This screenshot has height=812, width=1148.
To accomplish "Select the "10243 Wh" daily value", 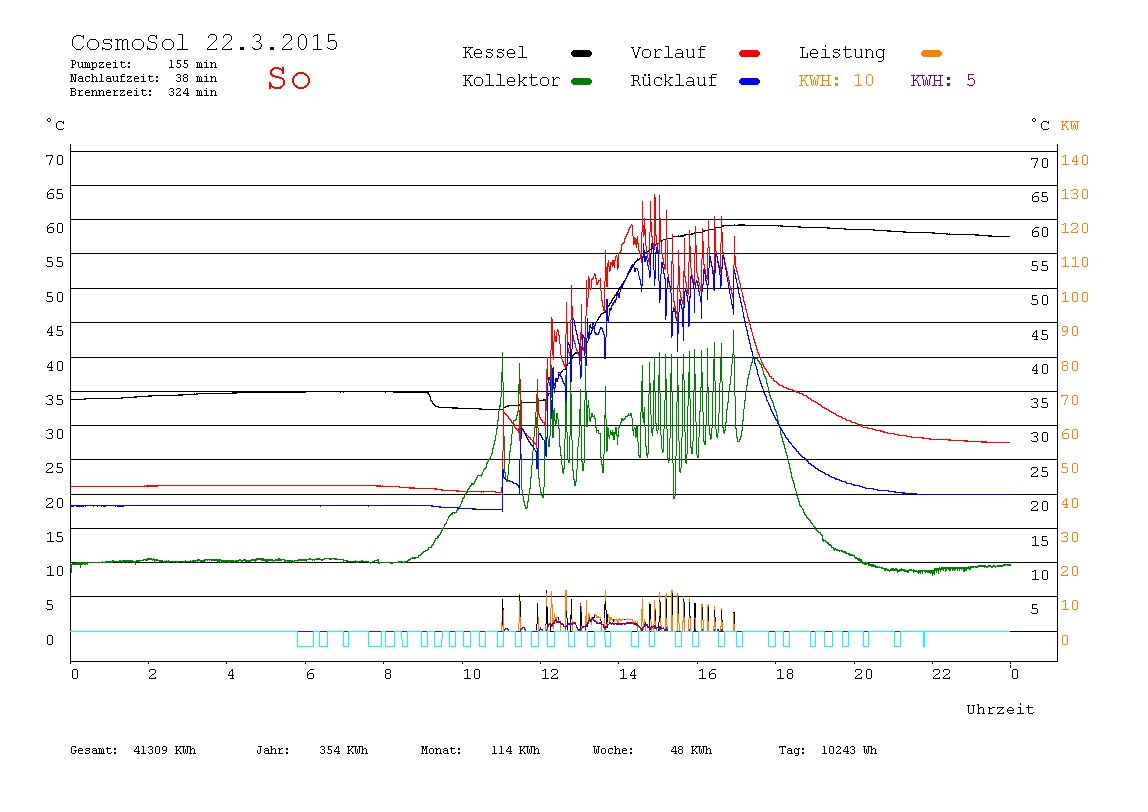I will pyautogui.click(x=849, y=750).
